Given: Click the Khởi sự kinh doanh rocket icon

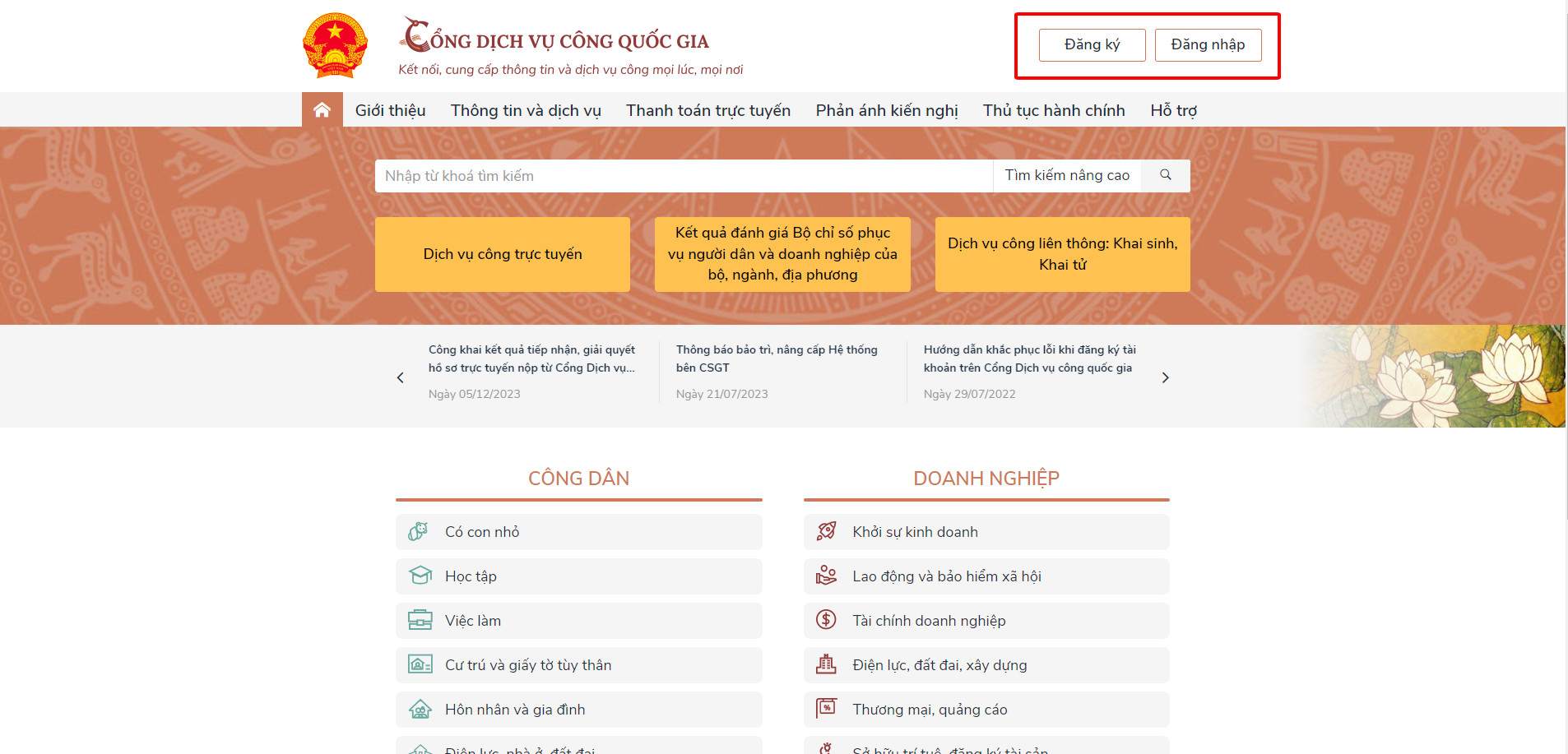Looking at the screenshot, I should point(827,531).
